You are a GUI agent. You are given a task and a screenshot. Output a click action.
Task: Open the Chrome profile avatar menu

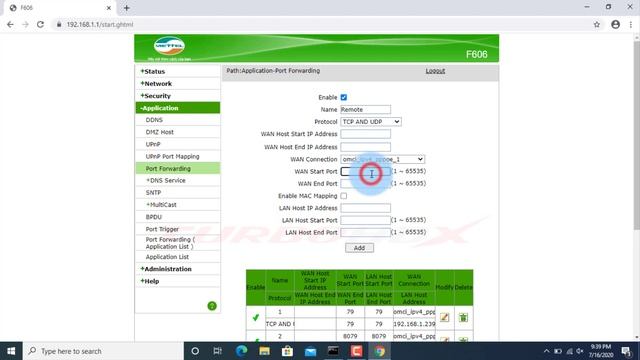tap(616, 24)
